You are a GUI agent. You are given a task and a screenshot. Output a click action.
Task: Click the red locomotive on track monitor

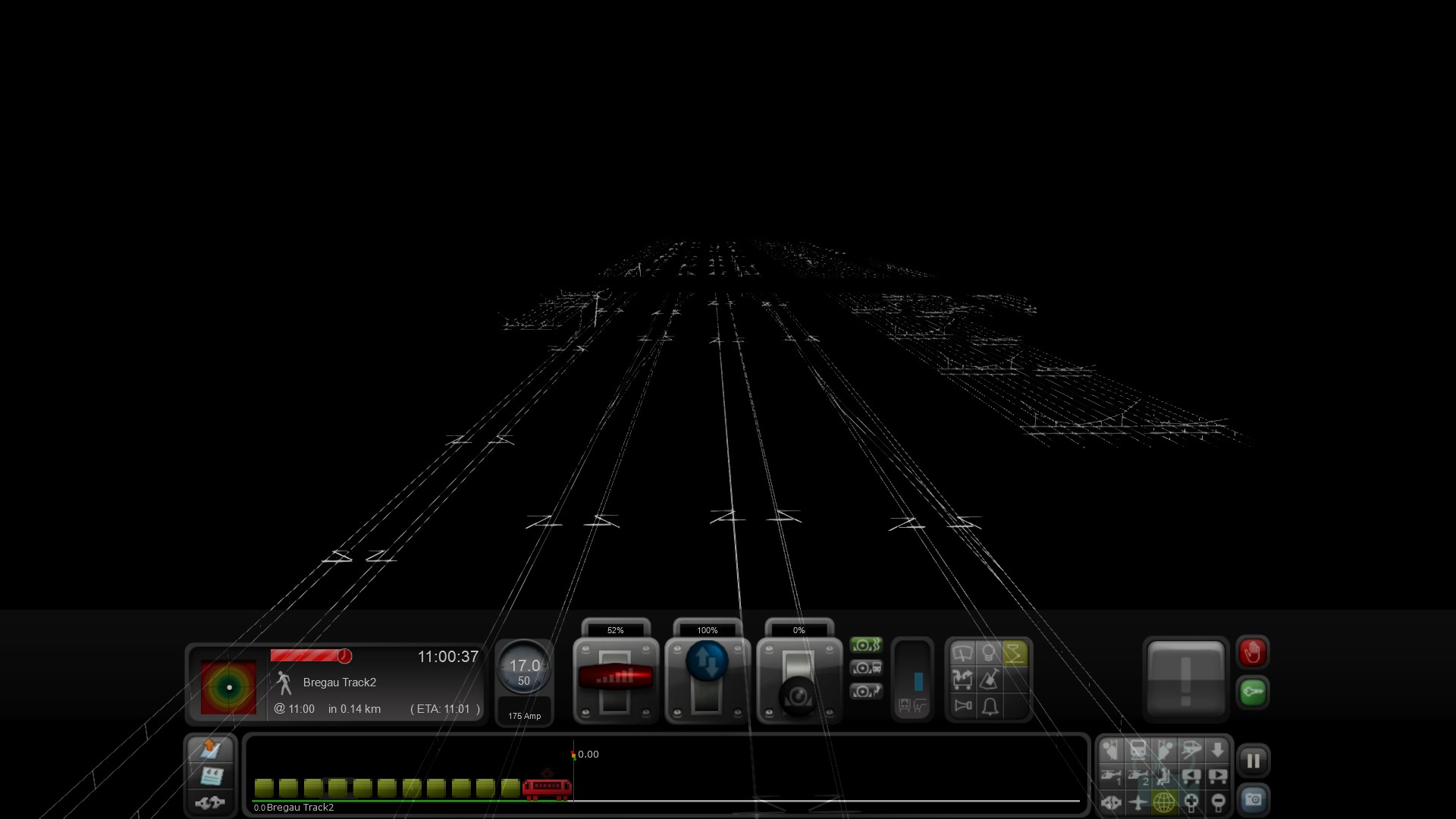click(546, 789)
